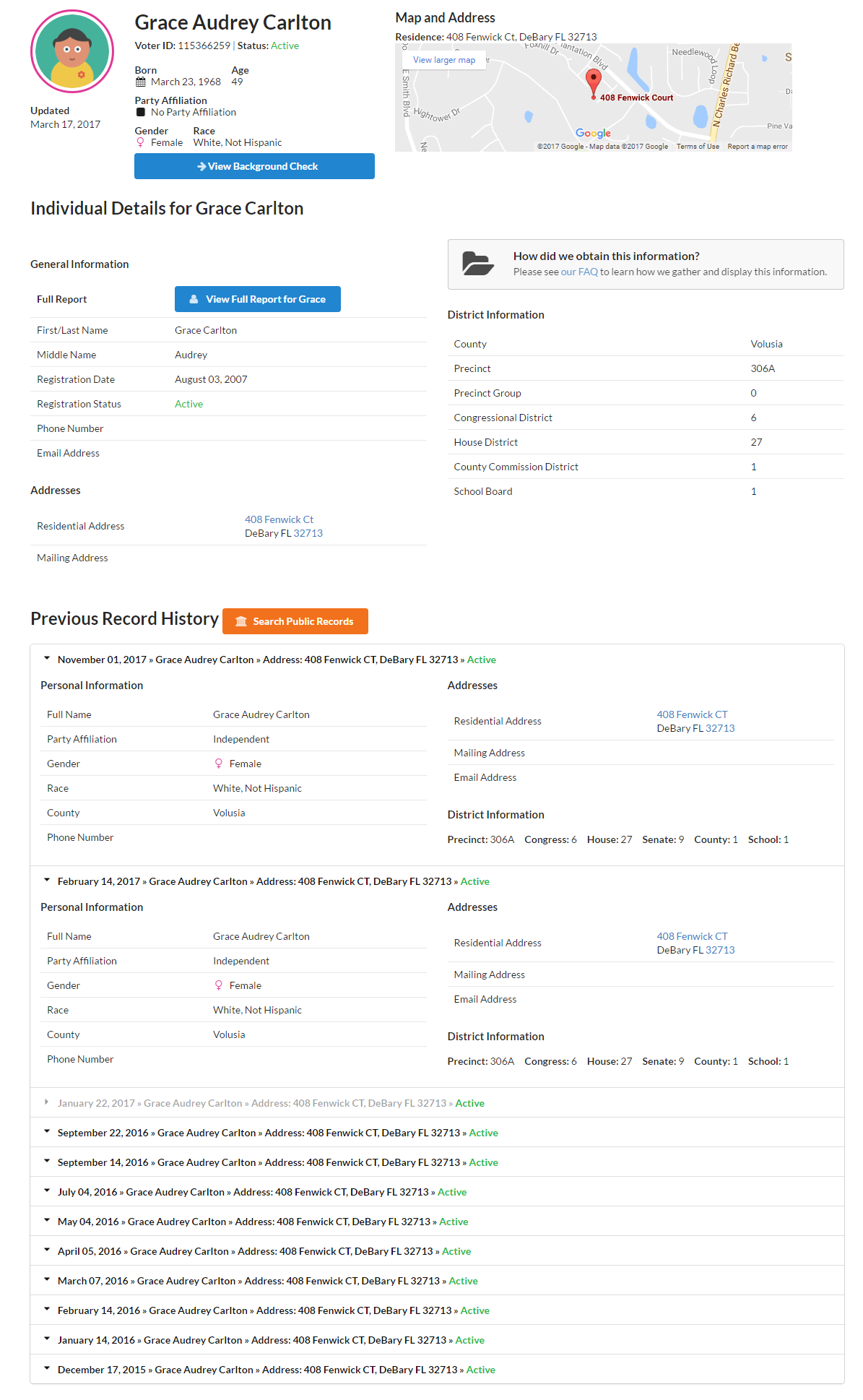Open View Full Report for Grace

click(x=258, y=299)
